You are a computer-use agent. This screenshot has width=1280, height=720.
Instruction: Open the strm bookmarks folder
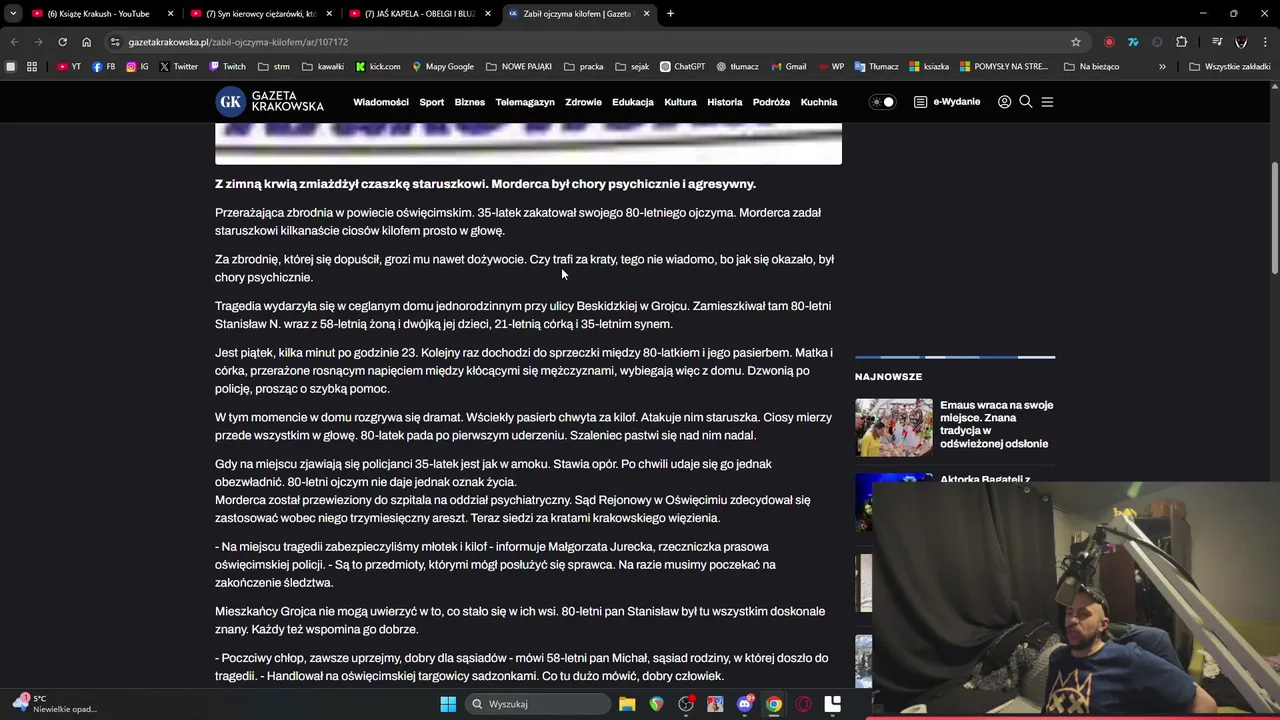point(274,67)
